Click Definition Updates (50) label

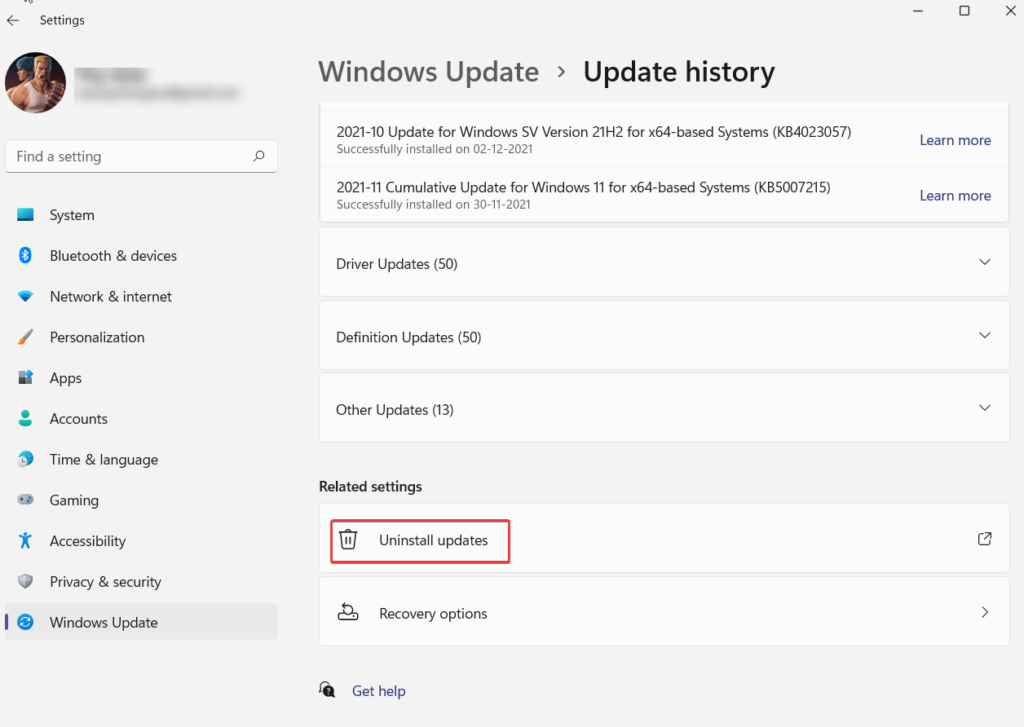point(408,337)
